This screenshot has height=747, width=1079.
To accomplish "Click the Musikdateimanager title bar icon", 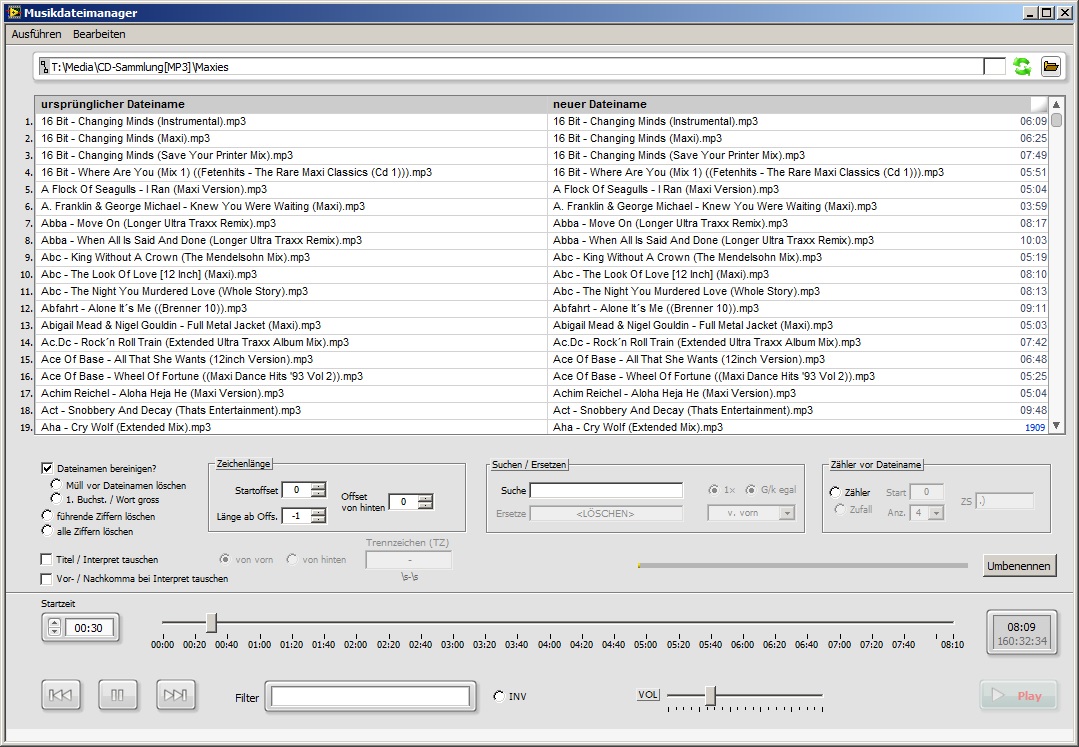I will tap(12, 13).
